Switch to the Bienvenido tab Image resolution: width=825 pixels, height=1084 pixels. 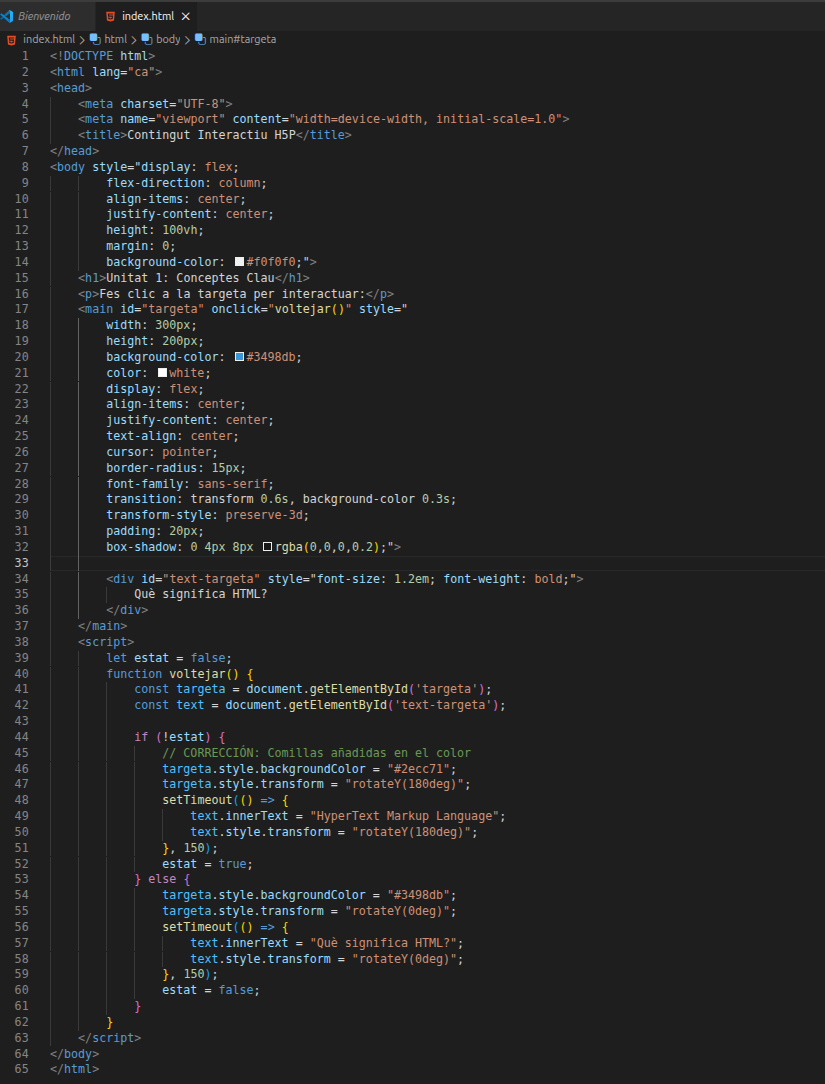[44, 16]
